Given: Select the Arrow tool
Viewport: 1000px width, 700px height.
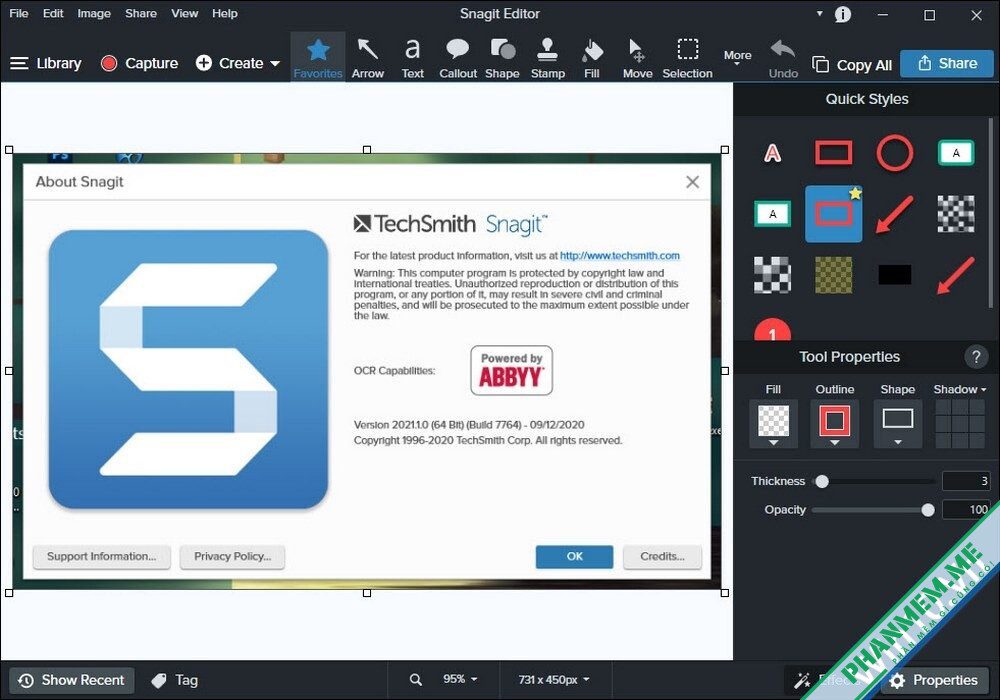Looking at the screenshot, I should (x=368, y=57).
